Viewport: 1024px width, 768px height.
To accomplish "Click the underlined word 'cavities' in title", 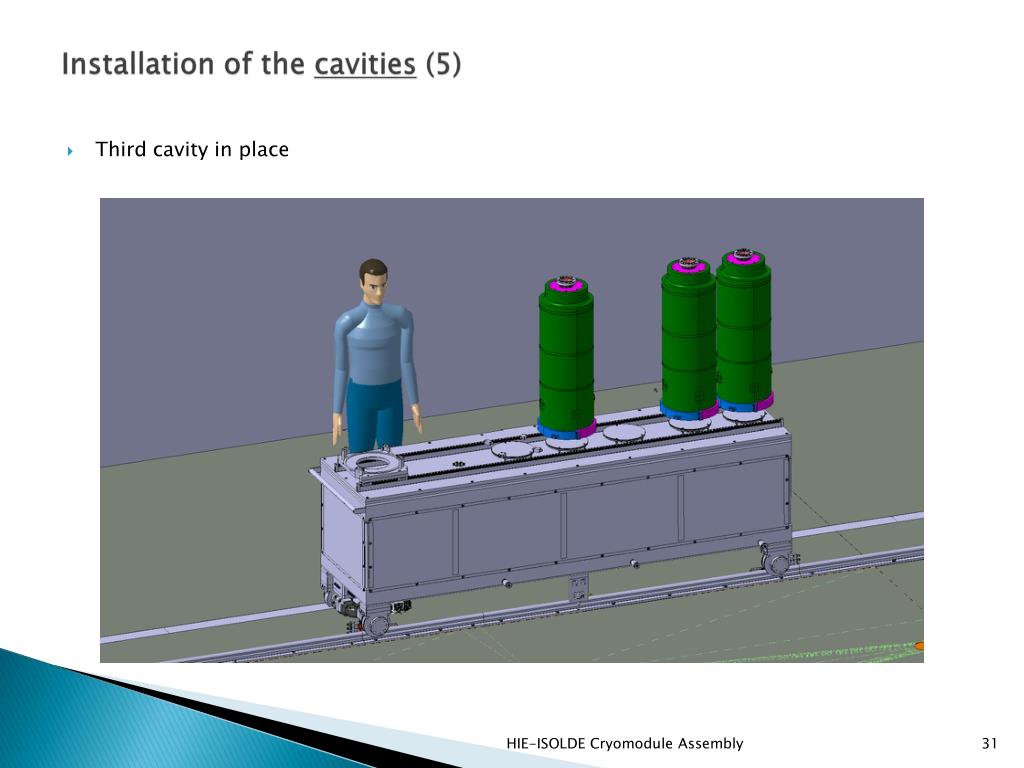I will (x=365, y=65).
